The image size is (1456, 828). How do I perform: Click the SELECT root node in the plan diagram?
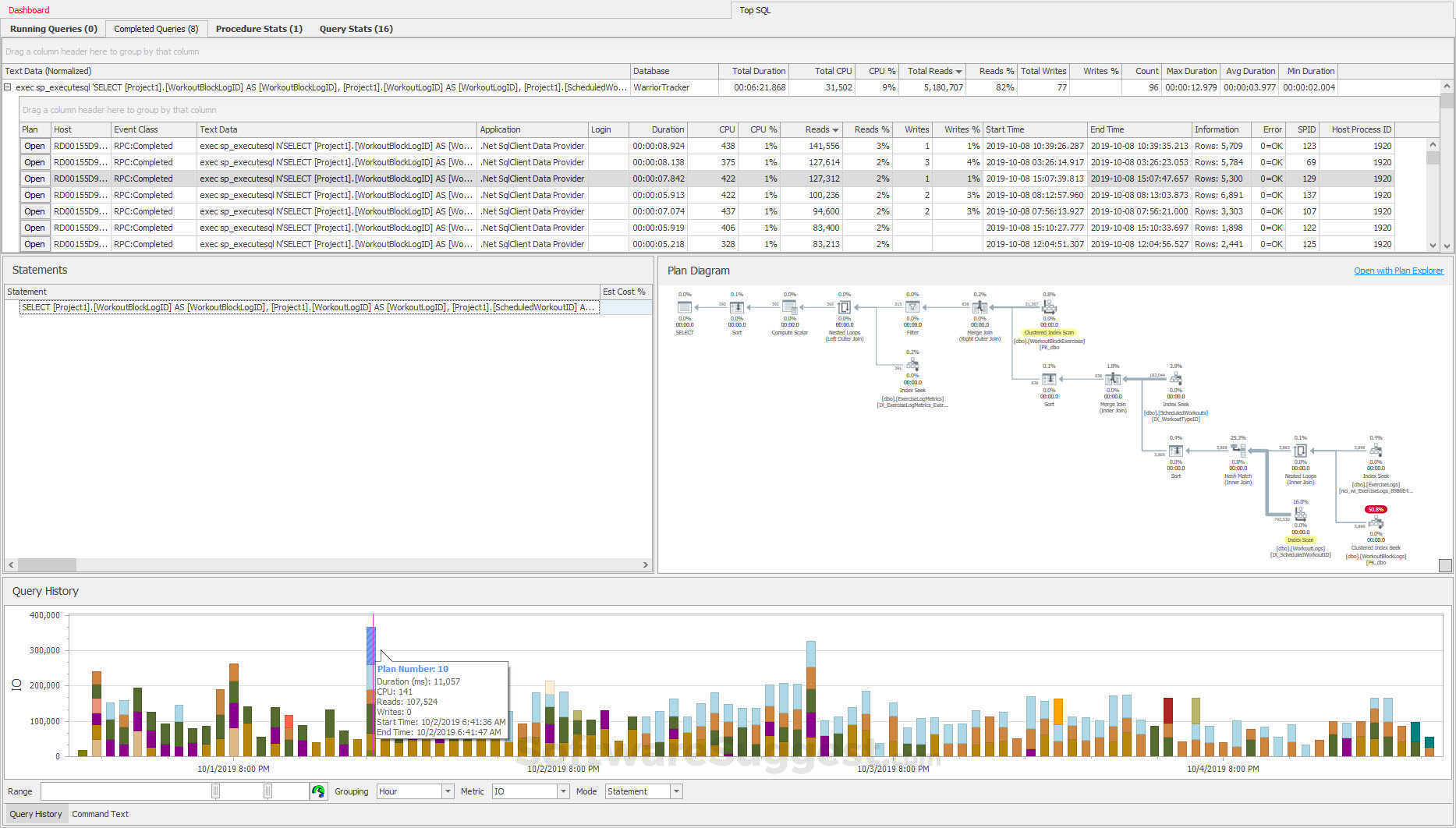point(684,307)
